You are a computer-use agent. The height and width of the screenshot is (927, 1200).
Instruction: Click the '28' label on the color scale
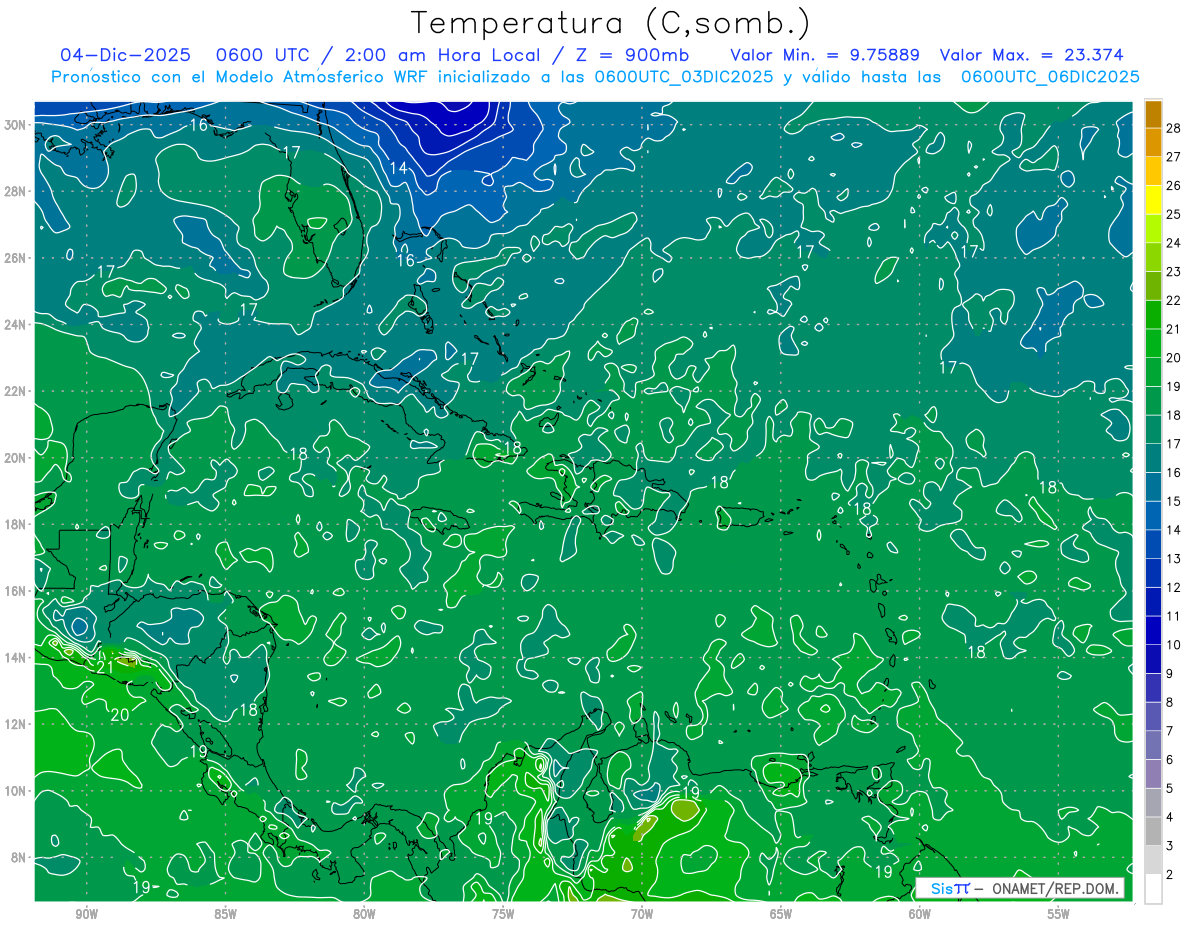(x=1173, y=127)
